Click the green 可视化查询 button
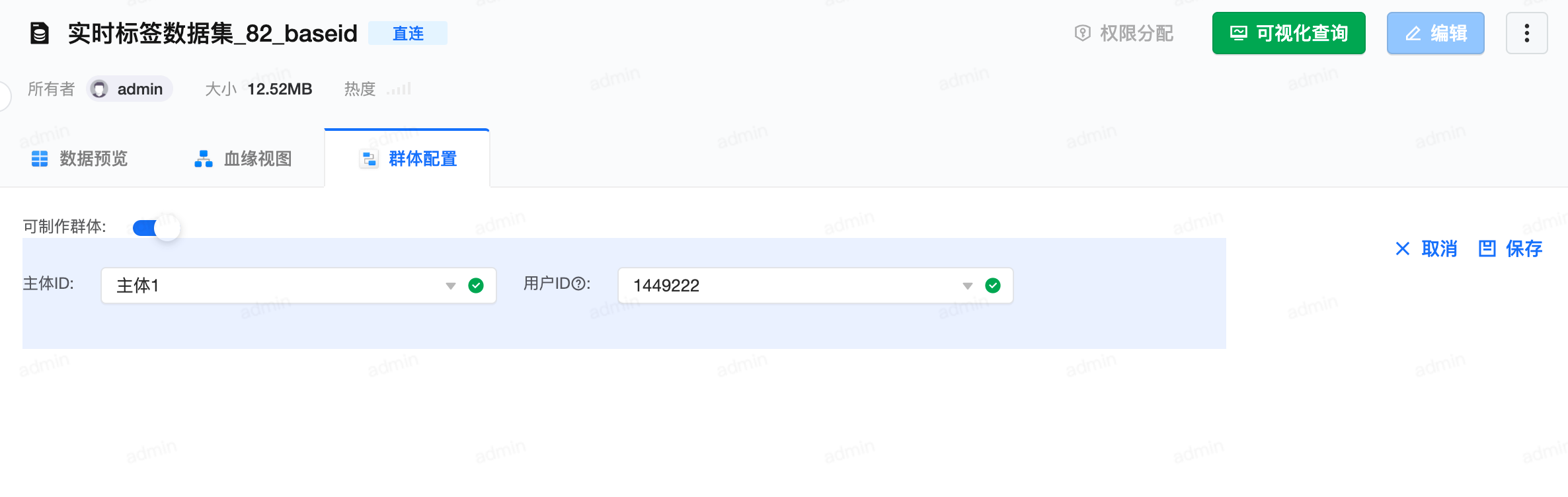 1289,33
